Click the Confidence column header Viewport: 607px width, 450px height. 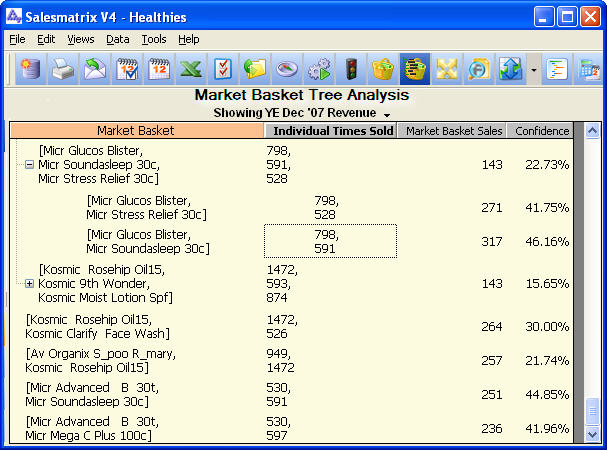pyautogui.click(x=540, y=131)
